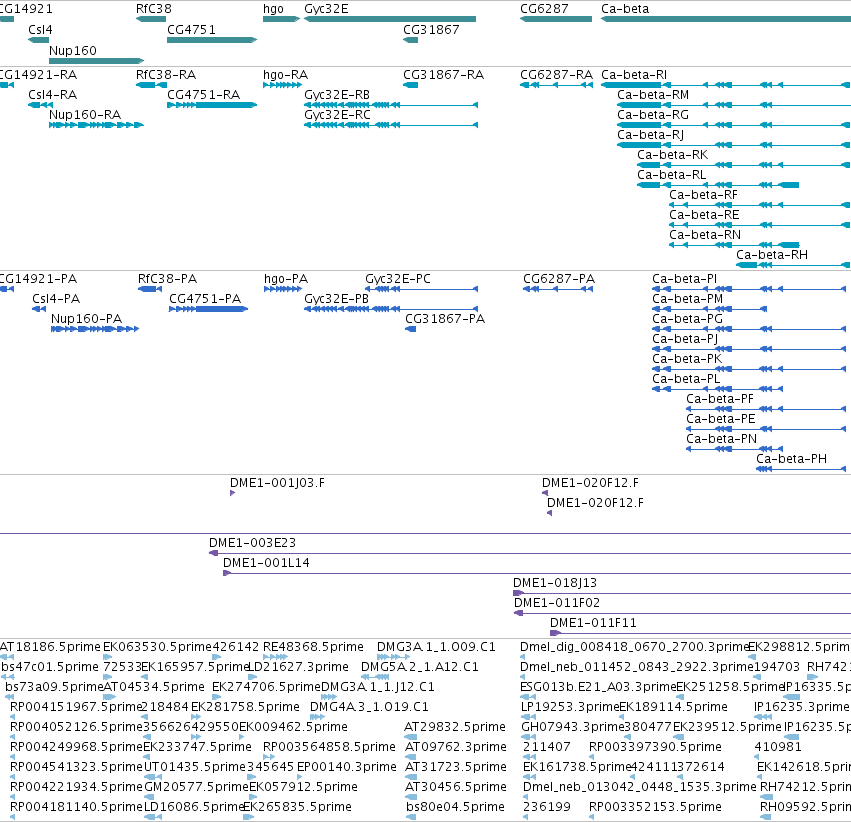Click the CG4751-PA protein feature
The image size is (851, 822).
click(208, 309)
